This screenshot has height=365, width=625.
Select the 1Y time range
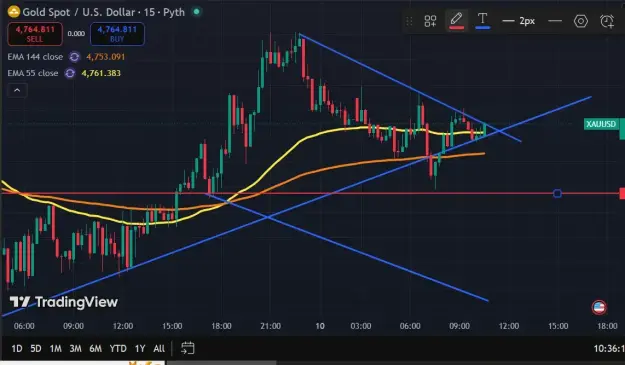(x=140, y=349)
